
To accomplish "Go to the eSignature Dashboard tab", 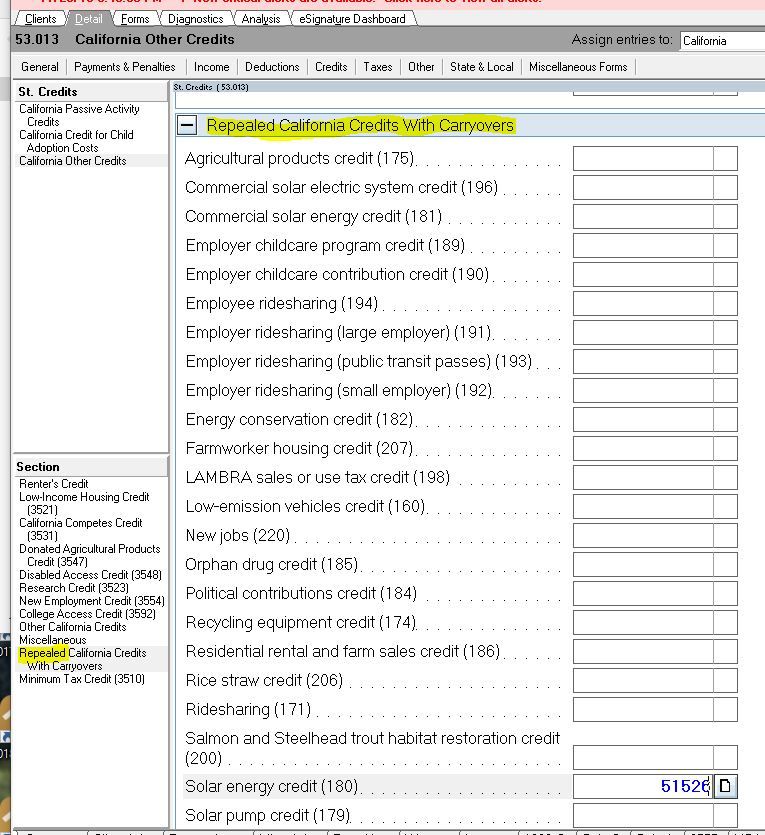I will pos(352,19).
